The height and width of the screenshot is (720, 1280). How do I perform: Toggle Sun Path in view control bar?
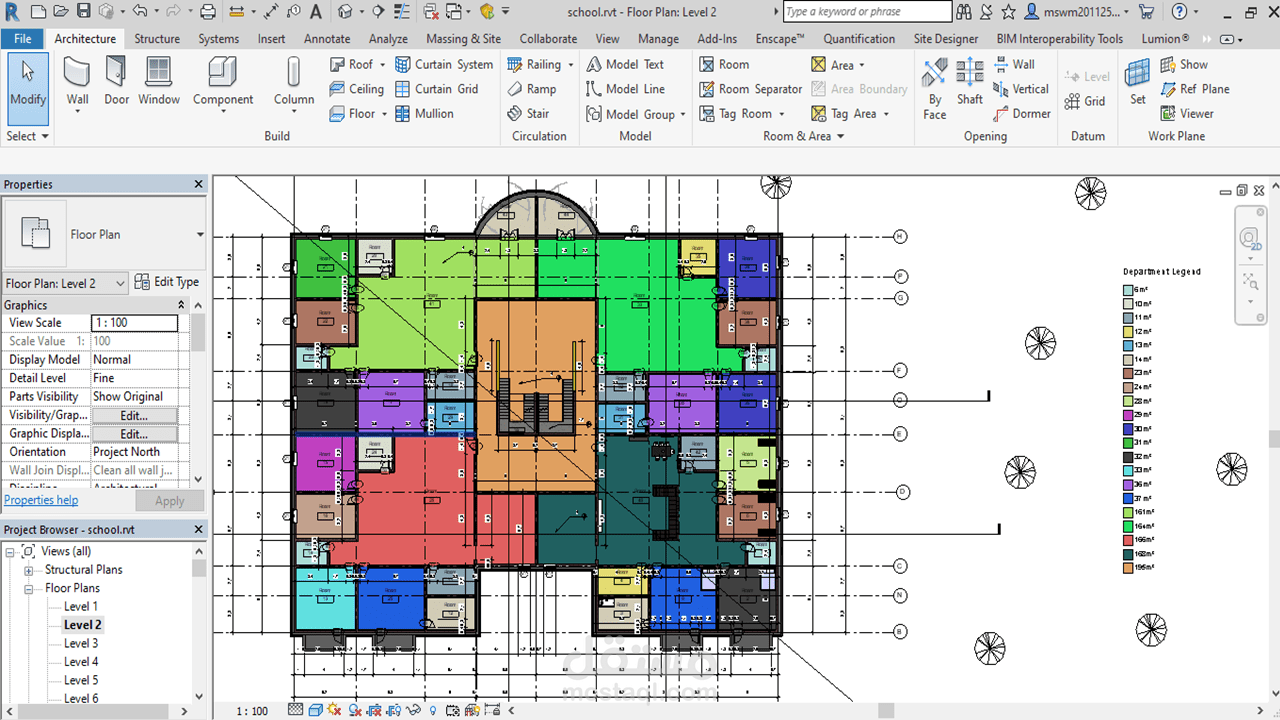coord(334,710)
